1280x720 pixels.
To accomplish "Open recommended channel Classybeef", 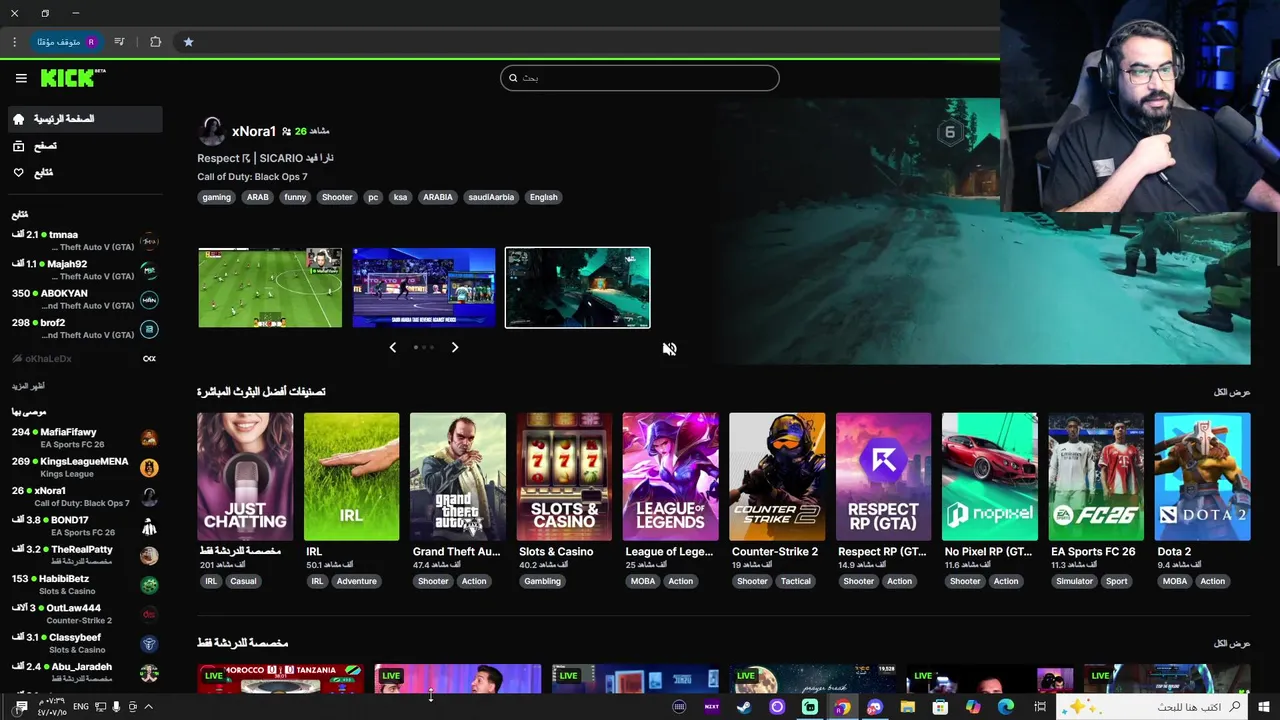I will pos(84,643).
